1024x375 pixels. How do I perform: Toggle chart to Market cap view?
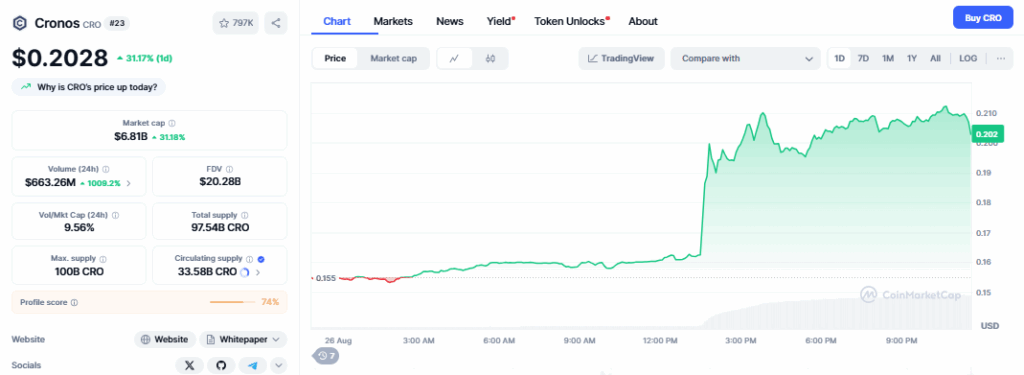point(393,58)
